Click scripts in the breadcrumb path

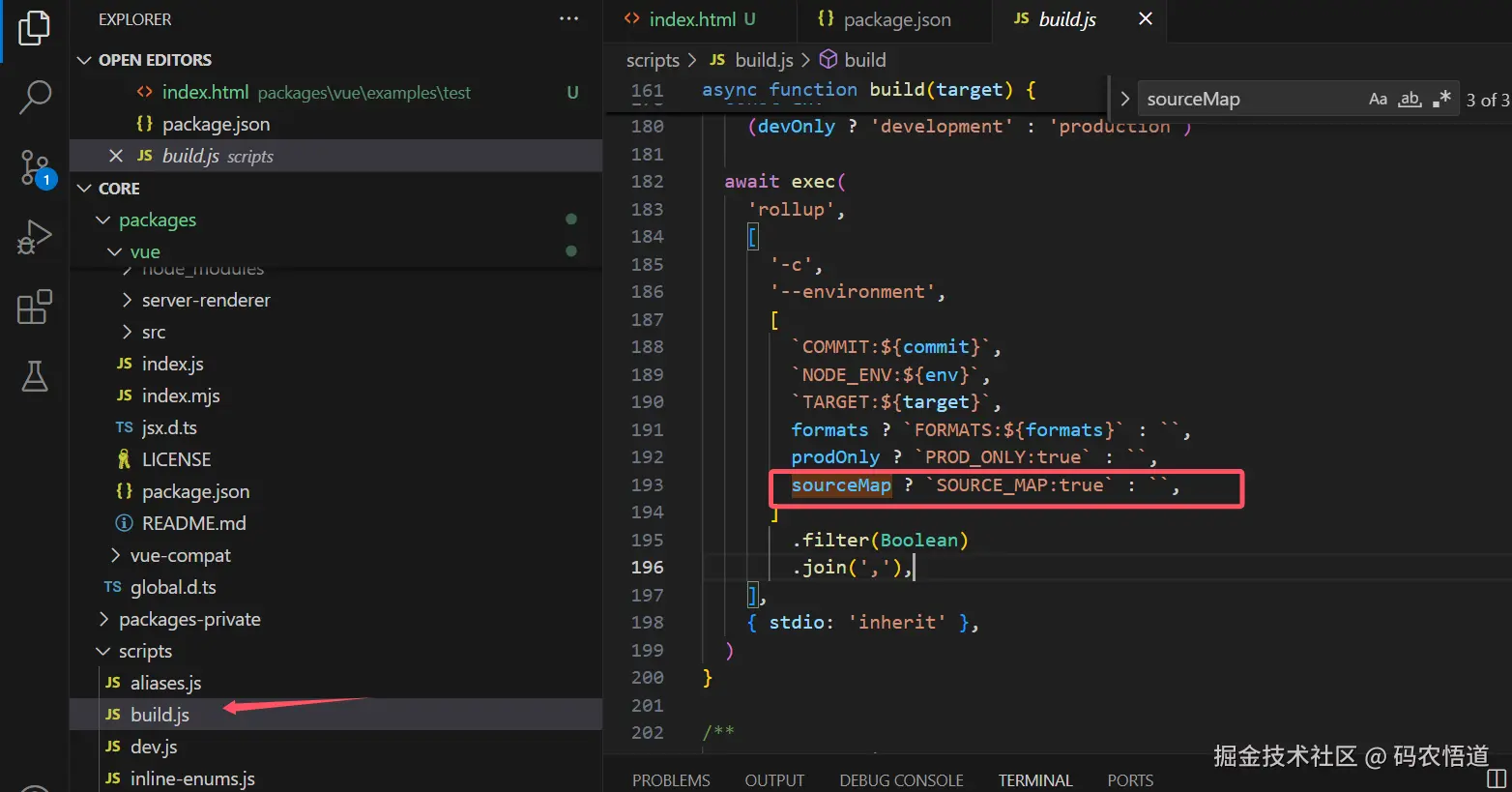click(653, 60)
